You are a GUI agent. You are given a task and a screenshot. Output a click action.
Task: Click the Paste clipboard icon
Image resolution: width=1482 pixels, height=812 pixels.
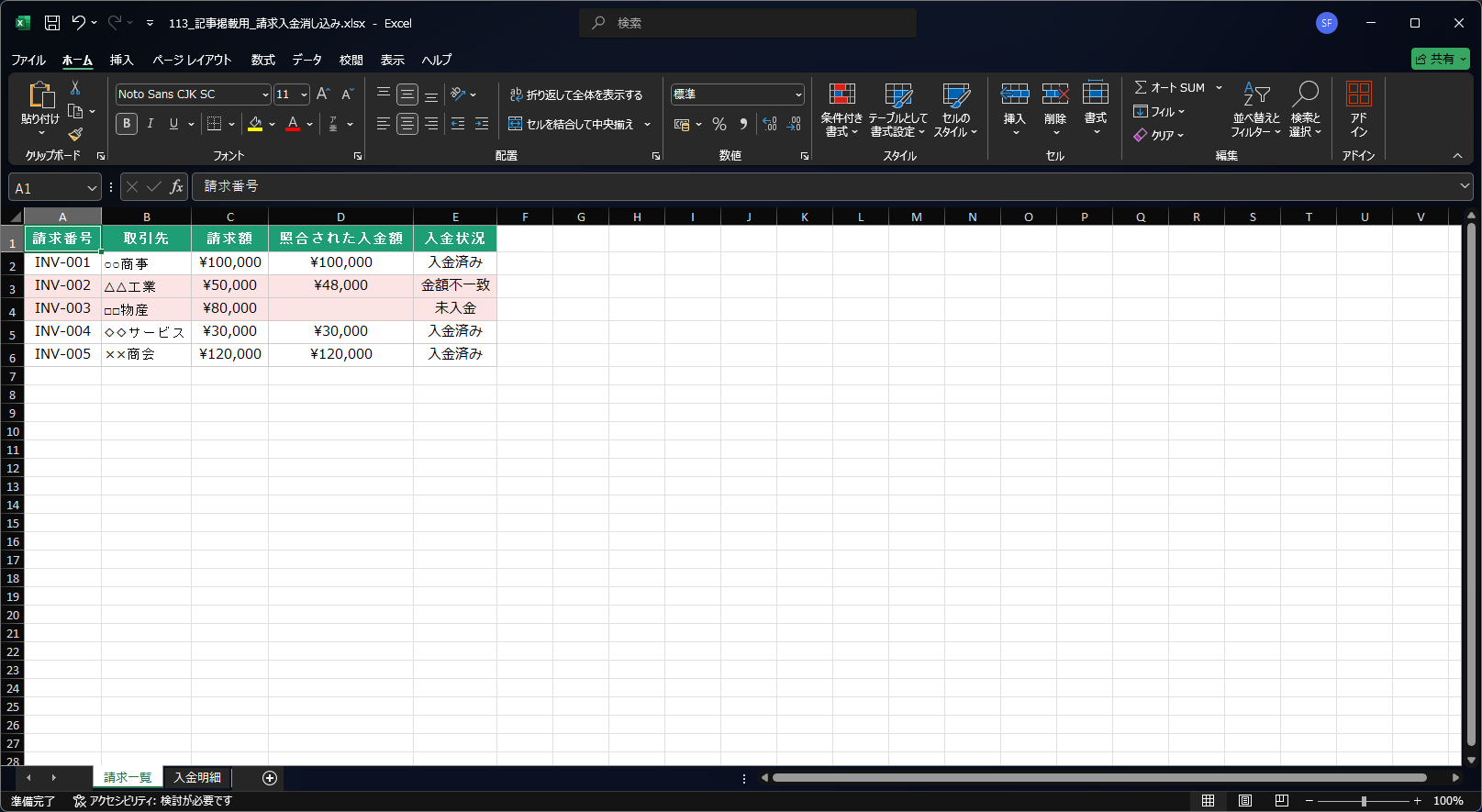click(x=41, y=95)
